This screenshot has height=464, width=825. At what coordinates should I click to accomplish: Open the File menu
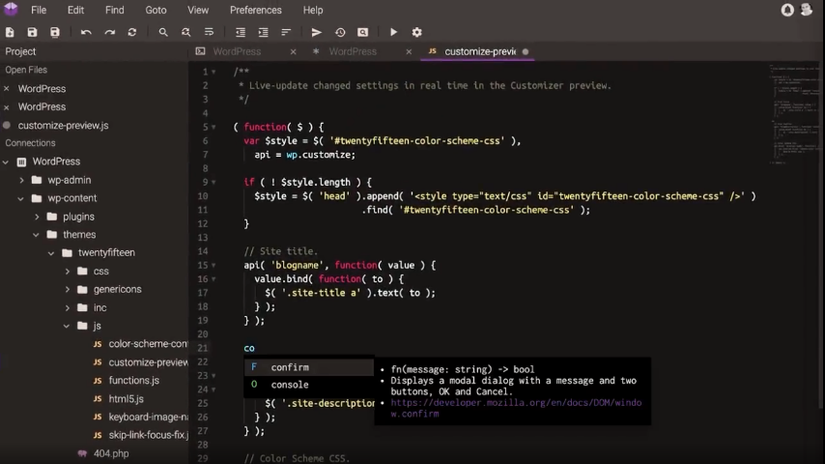point(38,10)
